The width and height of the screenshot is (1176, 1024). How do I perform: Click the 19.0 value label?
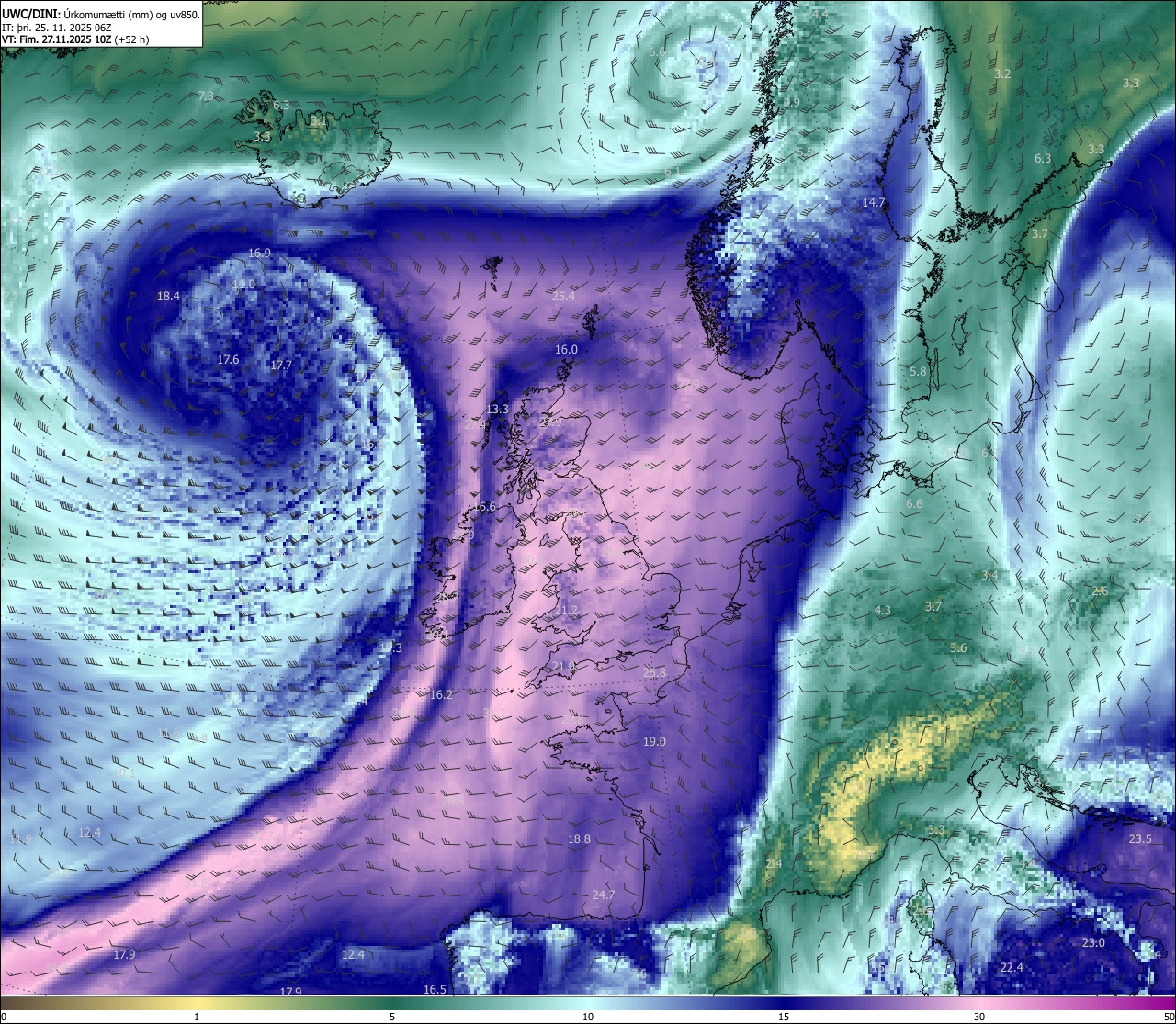tap(654, 741)
